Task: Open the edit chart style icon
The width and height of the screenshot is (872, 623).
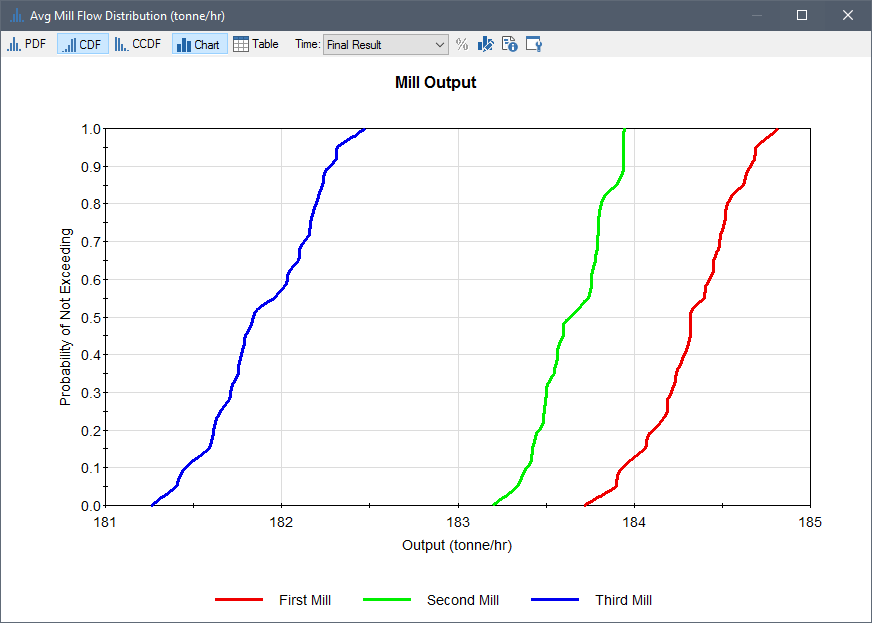Action: pyautogui.click(x=485, y=44)
